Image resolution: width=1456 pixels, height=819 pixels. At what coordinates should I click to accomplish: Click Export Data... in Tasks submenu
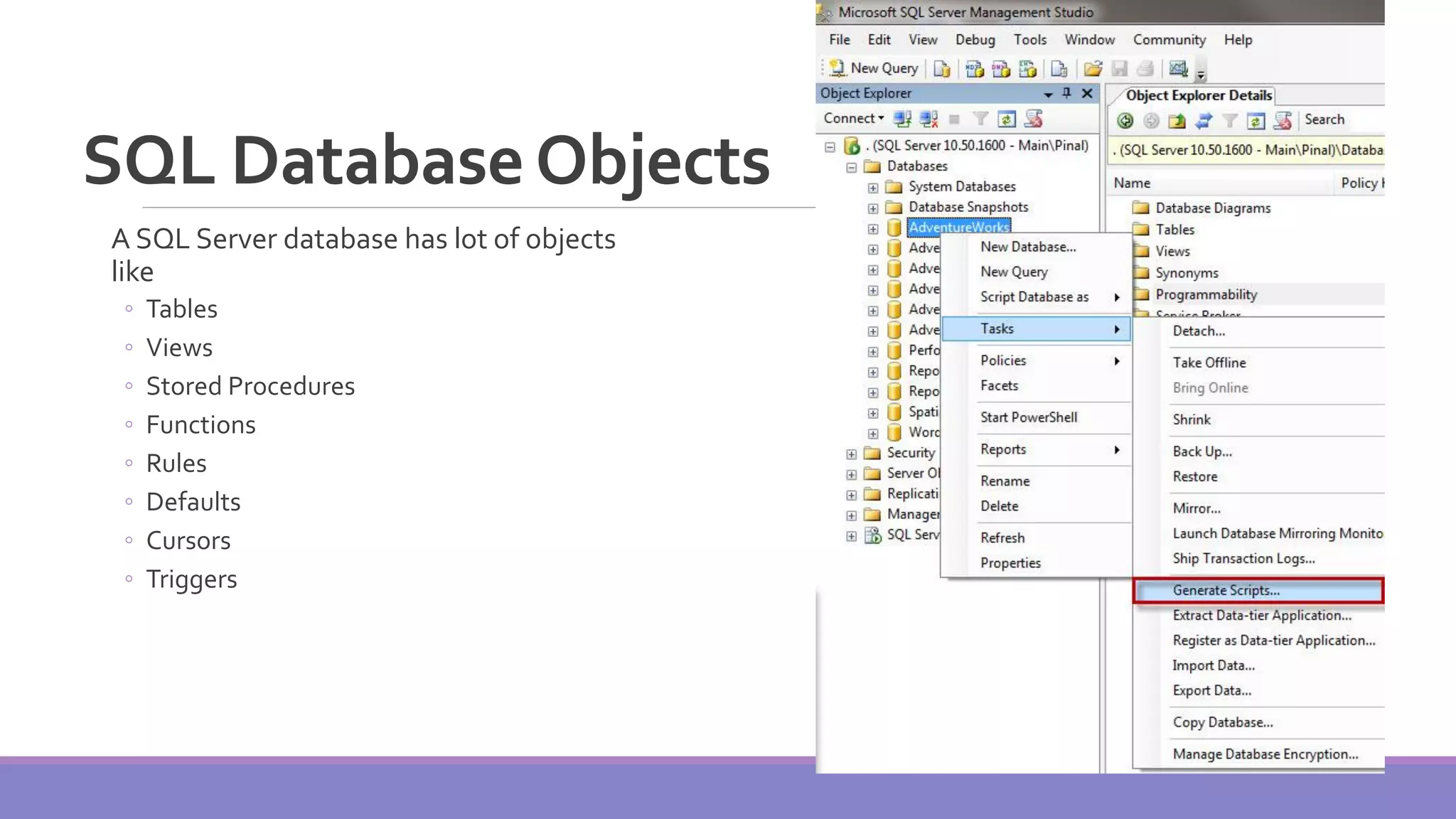click(x=1259, y=690)
